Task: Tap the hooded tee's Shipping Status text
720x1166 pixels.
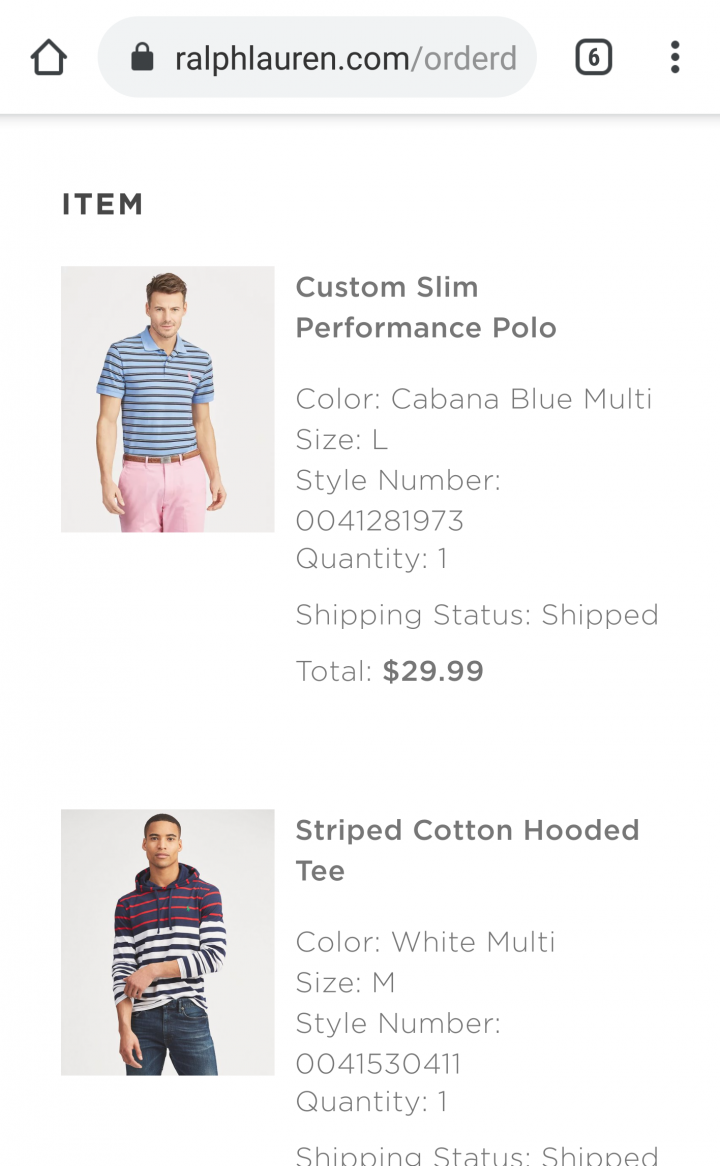Action: [x=477, y=1154]
